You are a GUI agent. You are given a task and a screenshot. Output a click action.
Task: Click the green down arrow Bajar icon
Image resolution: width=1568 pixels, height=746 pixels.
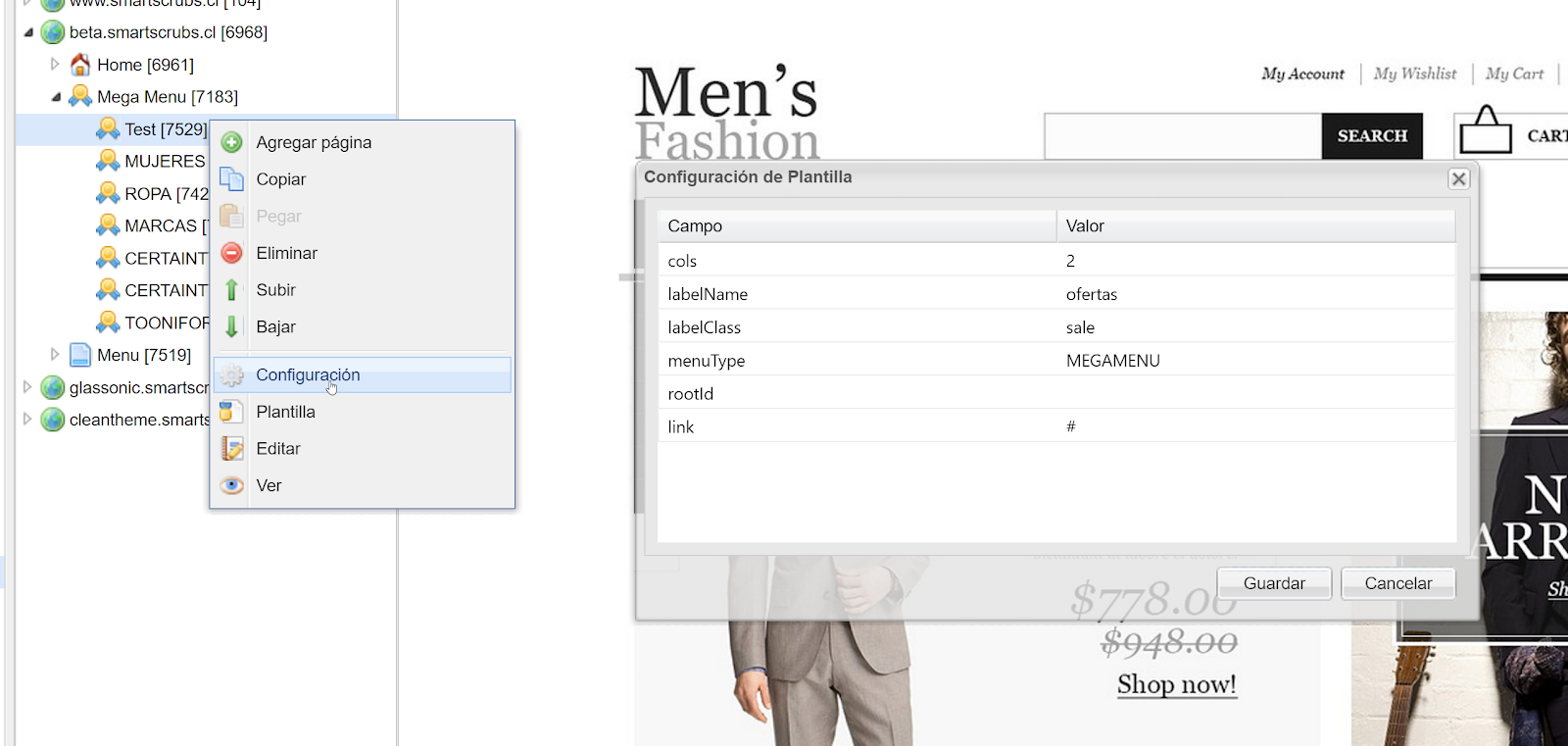[x=232, y=326]
